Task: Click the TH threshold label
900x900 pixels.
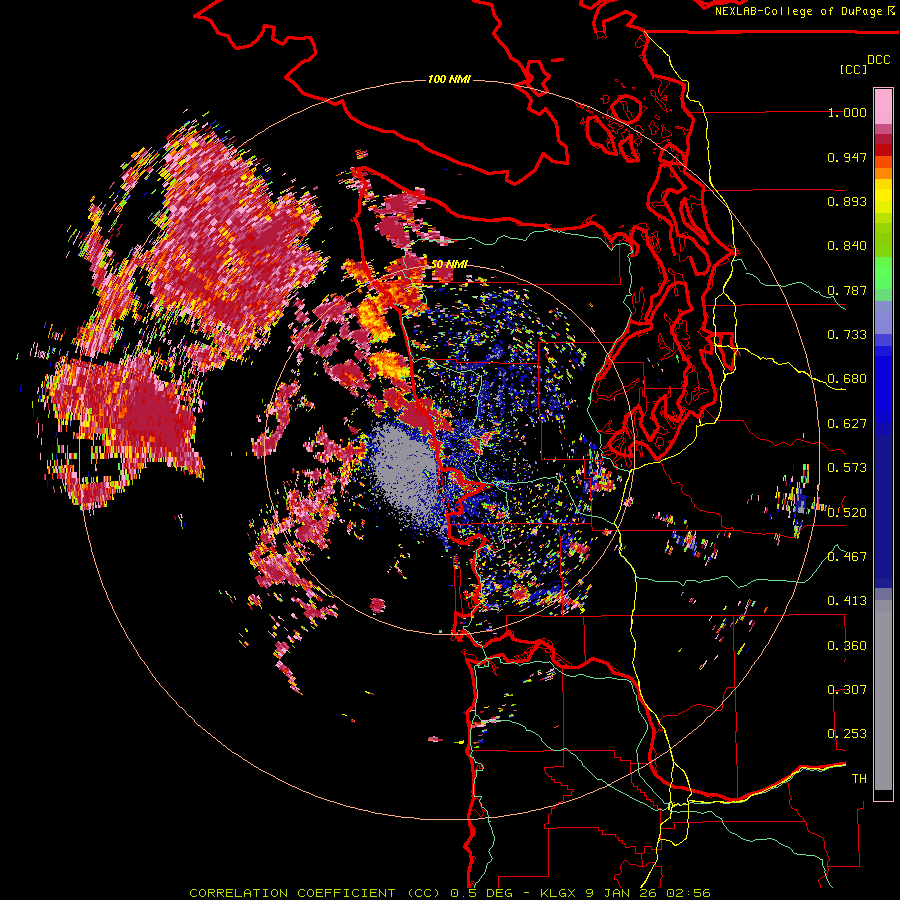Action: click(x=859, y=779)
